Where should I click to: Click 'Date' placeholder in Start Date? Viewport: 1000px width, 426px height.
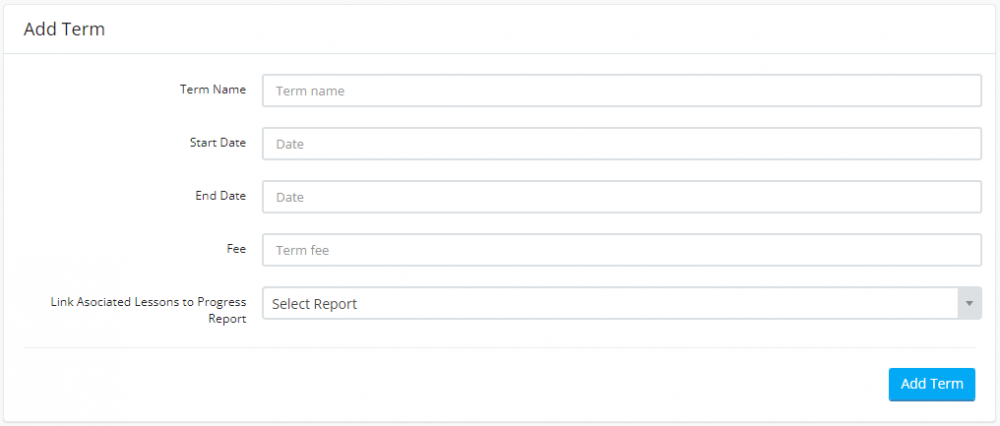(290, 144)
